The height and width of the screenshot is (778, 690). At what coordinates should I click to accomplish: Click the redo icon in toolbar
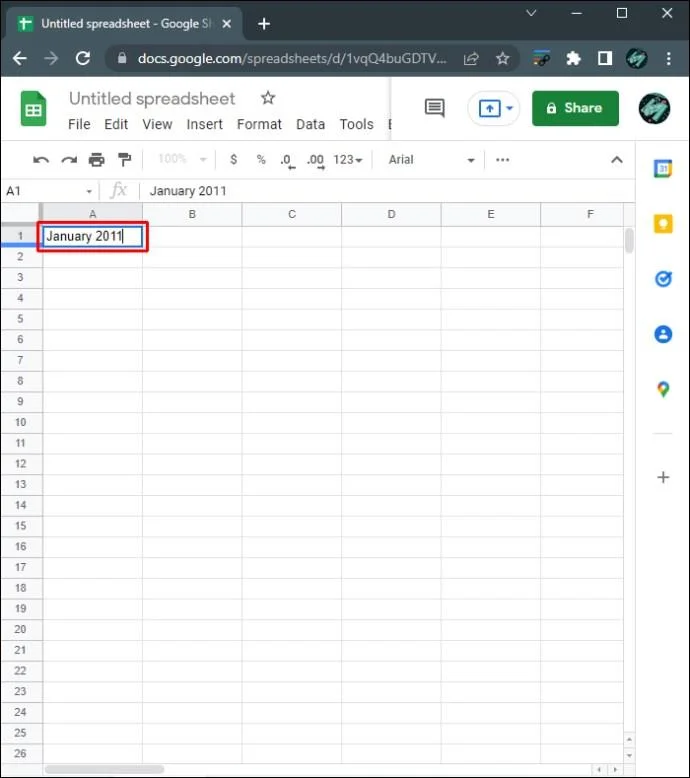[69, 160]
